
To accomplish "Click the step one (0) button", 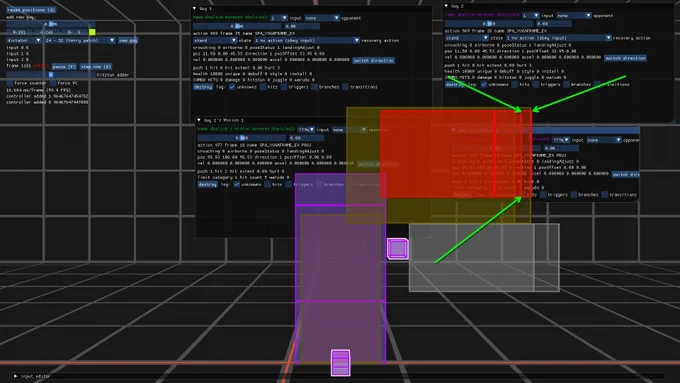I will coord(96,66).
